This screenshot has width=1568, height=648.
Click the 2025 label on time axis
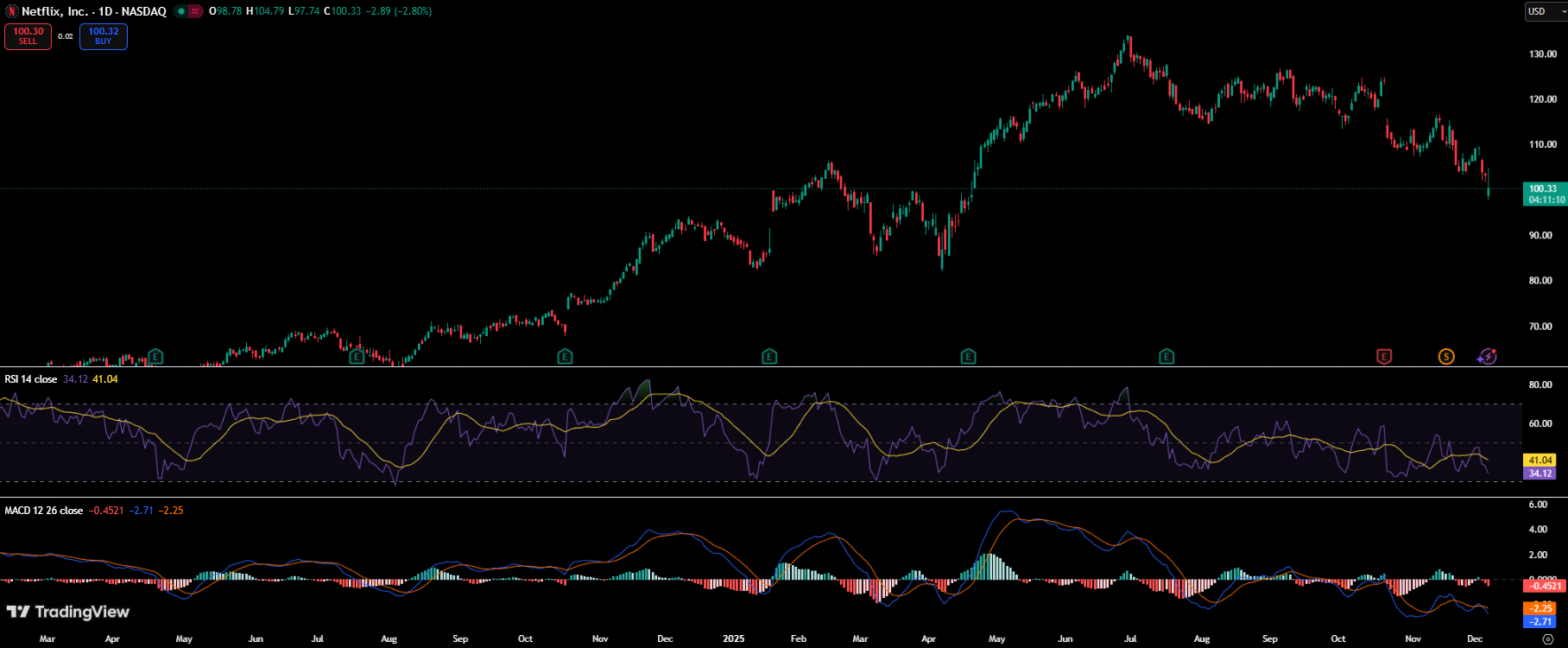733,638
